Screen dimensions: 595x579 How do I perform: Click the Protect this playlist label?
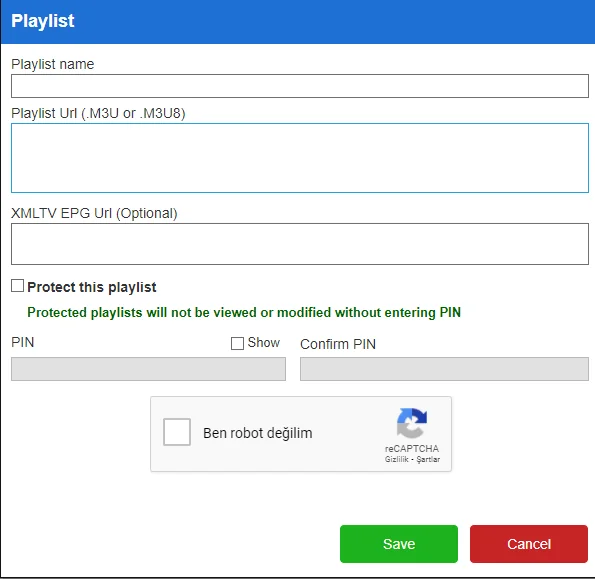pos(91,287)
